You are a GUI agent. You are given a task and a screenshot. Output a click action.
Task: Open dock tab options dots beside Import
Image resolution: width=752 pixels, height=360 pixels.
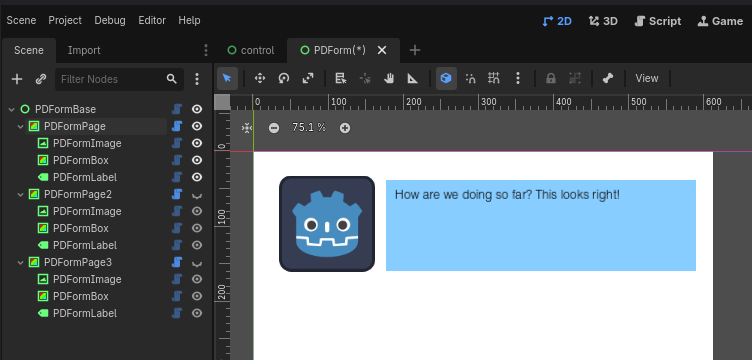point(206,50)
